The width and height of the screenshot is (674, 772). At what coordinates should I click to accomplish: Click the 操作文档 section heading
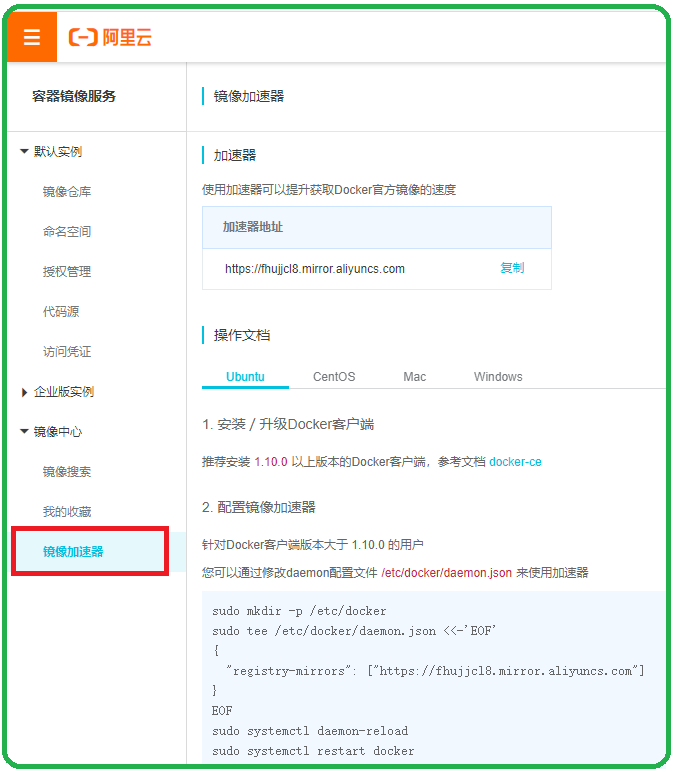click(242, 335)
